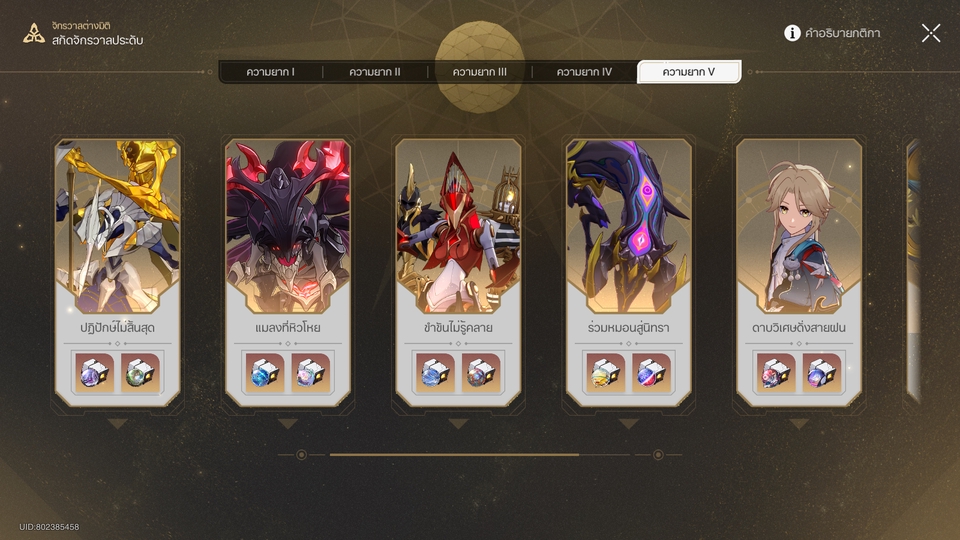Select second relic box under แมลงที่หิวโหย

[x=311, y=372]
